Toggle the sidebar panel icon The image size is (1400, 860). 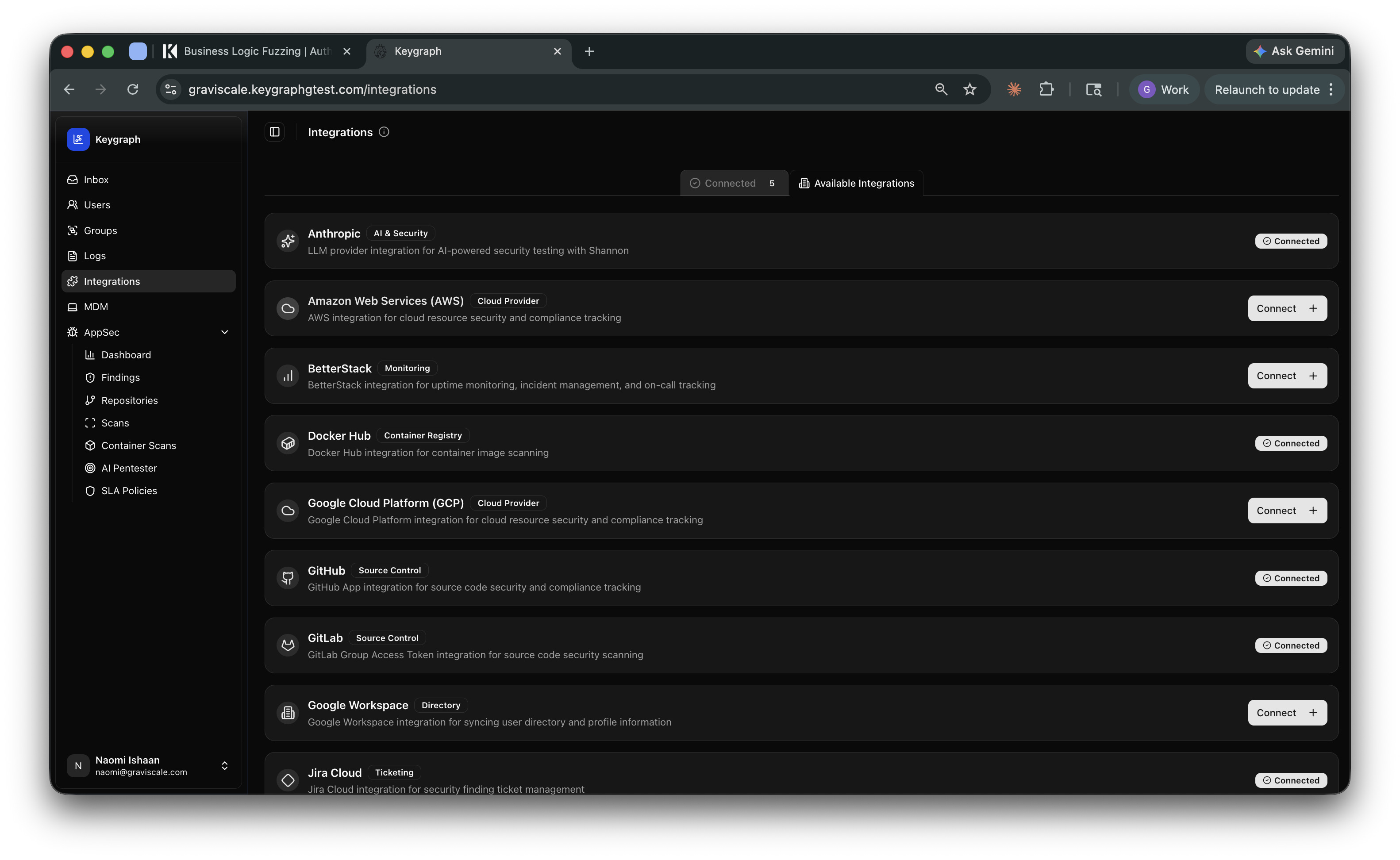[x=275, y=132]
